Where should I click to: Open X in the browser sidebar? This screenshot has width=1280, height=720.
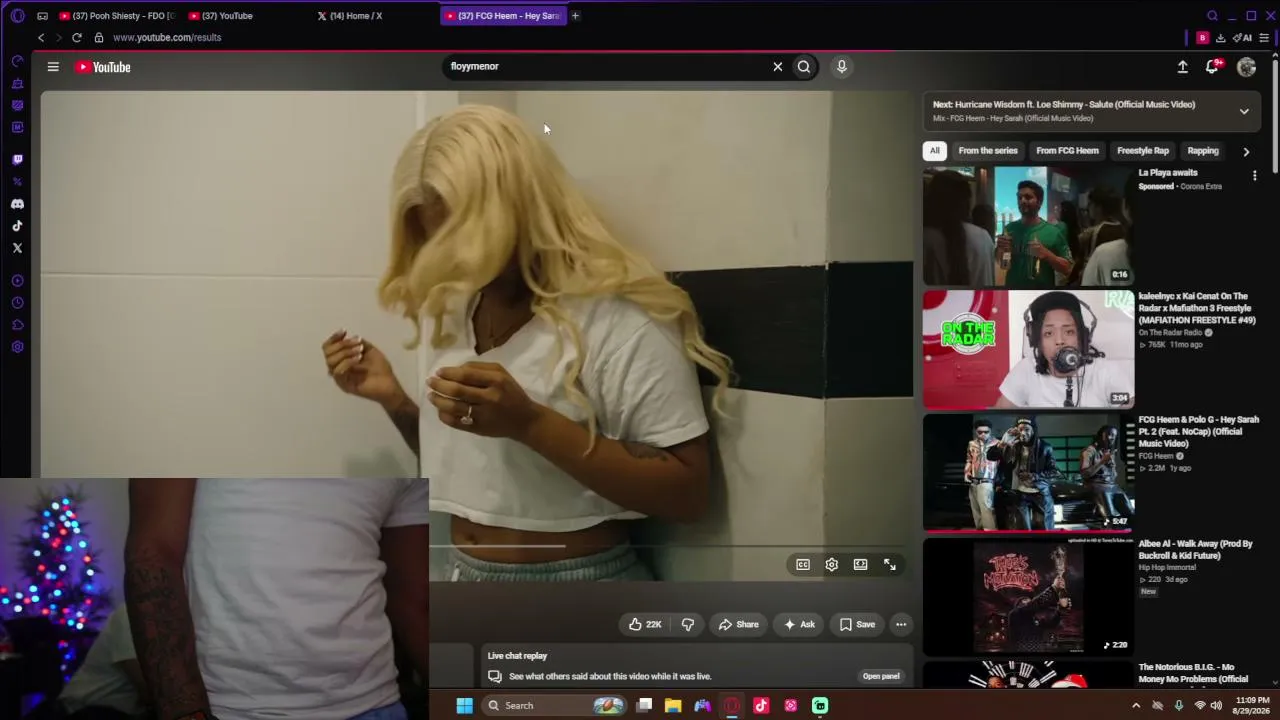17,248
